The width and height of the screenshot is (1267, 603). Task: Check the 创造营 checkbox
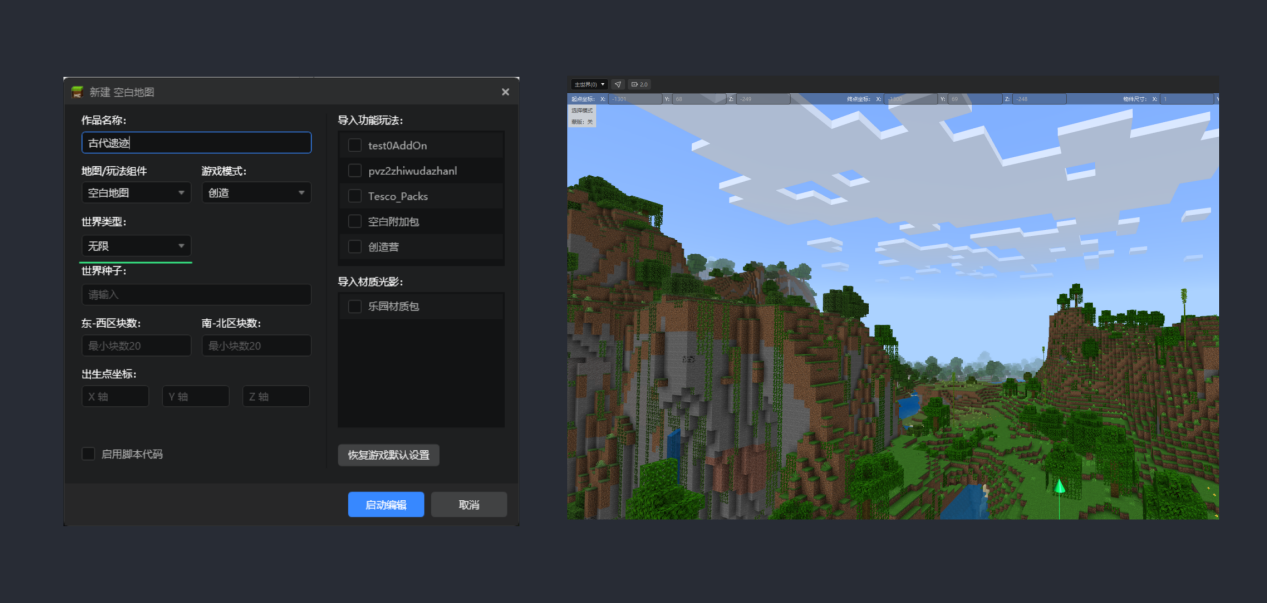354,246
